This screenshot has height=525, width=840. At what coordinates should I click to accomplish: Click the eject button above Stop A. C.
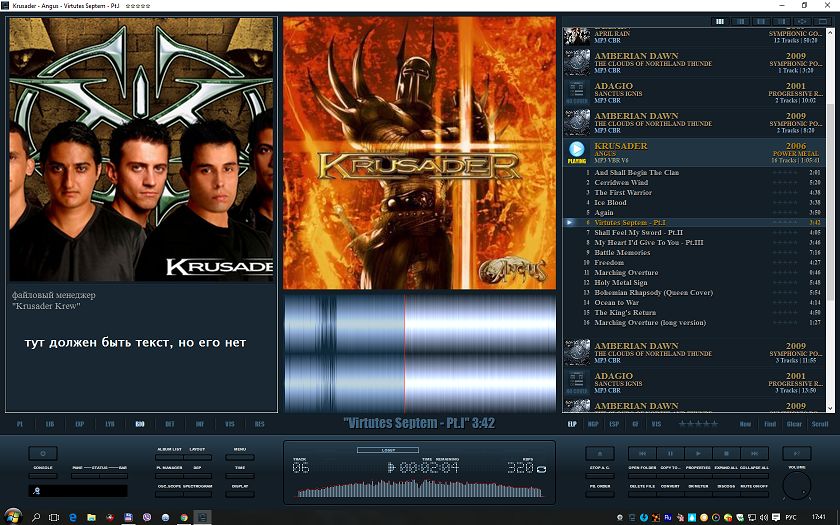599,453
